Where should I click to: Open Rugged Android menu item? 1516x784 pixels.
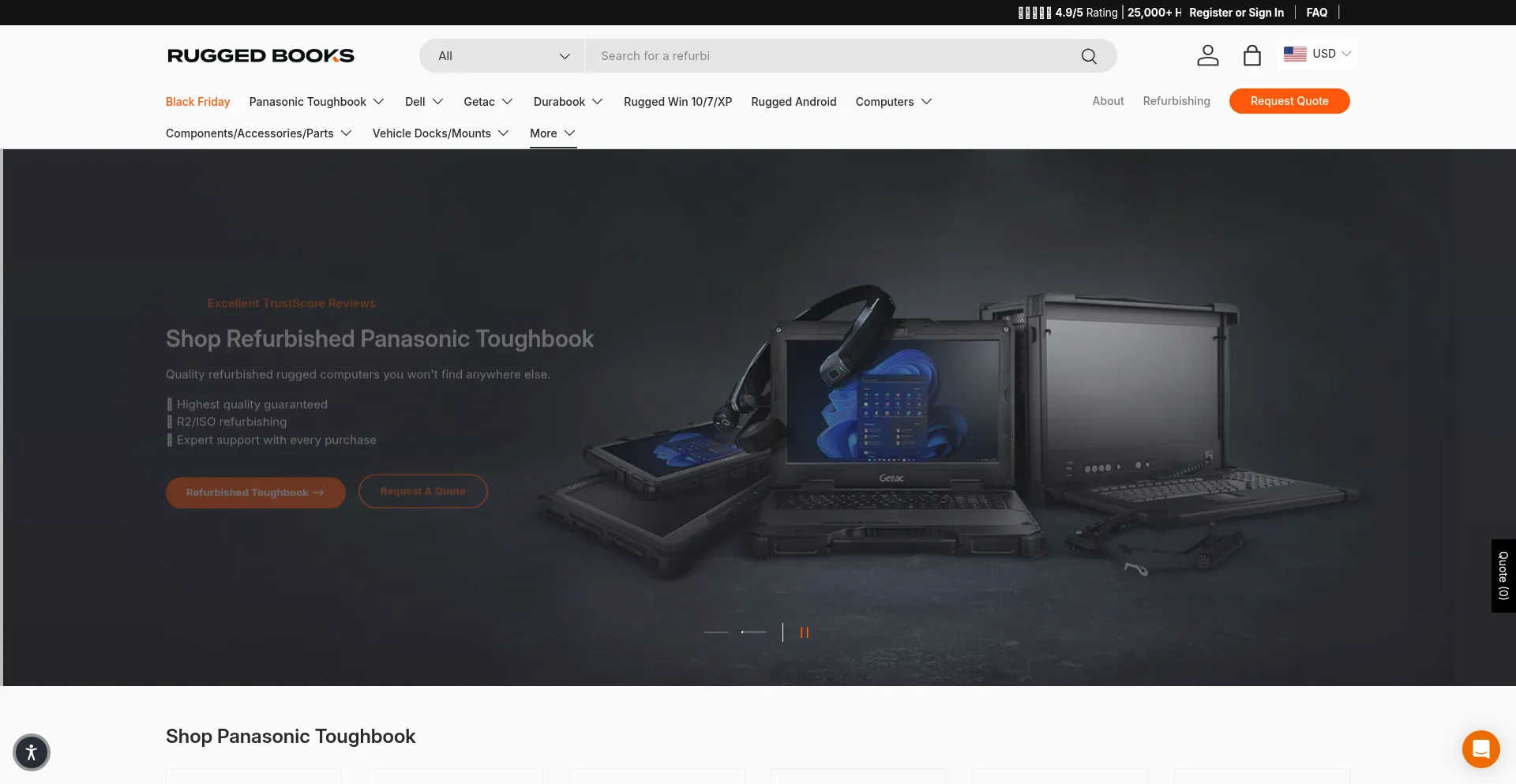794,102
